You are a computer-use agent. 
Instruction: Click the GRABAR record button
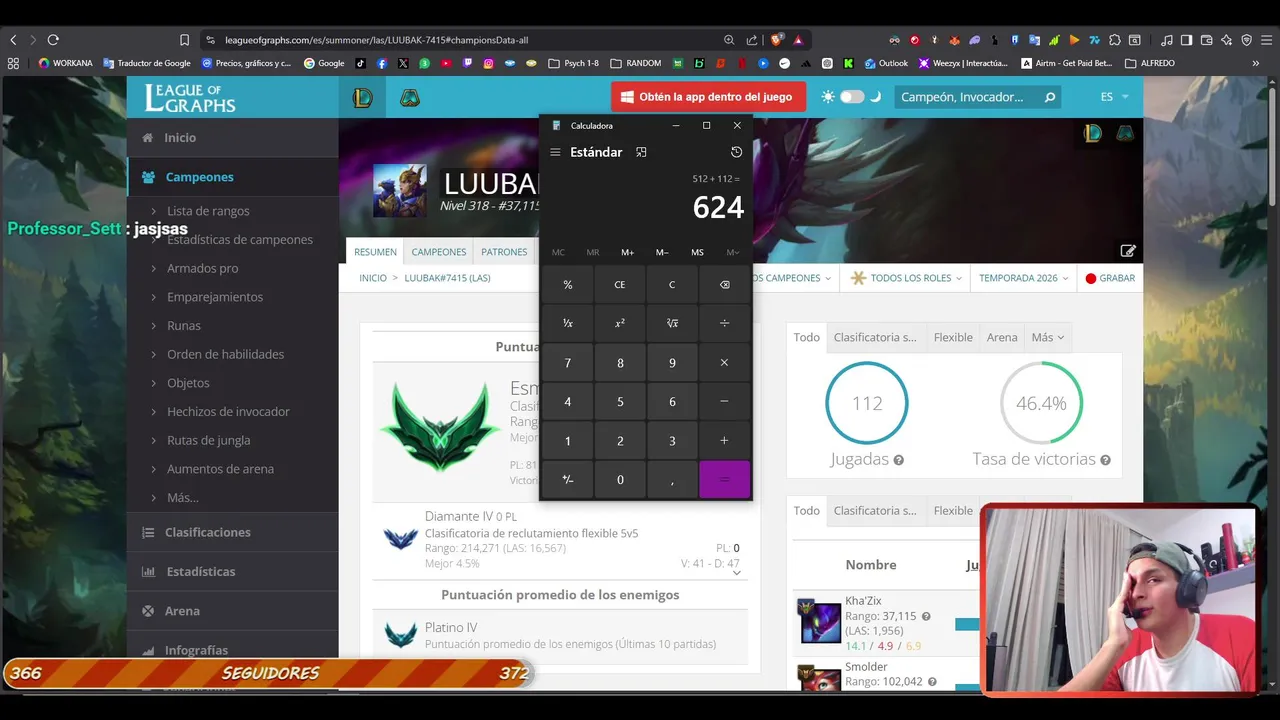tap(1110, 278)
